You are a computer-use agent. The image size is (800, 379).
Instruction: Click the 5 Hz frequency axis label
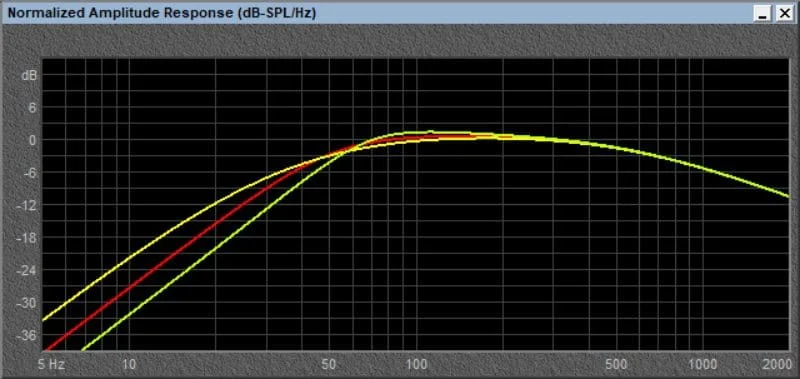(52, 364)
